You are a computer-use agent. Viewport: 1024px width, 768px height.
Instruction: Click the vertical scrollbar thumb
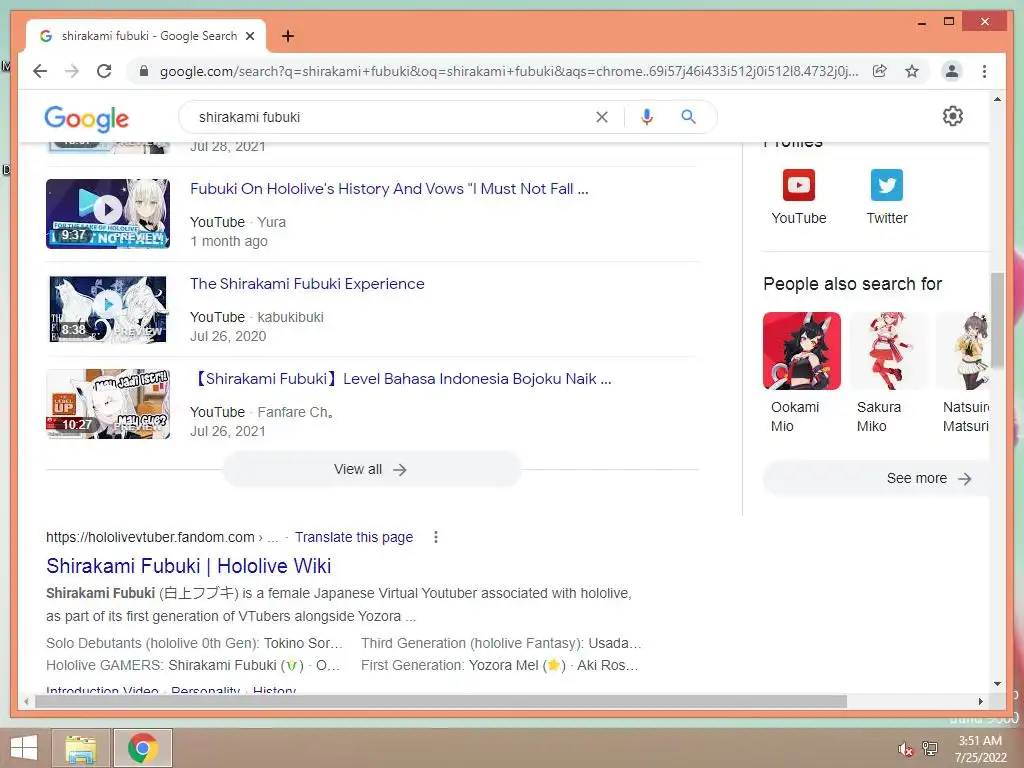pos(997,320)
